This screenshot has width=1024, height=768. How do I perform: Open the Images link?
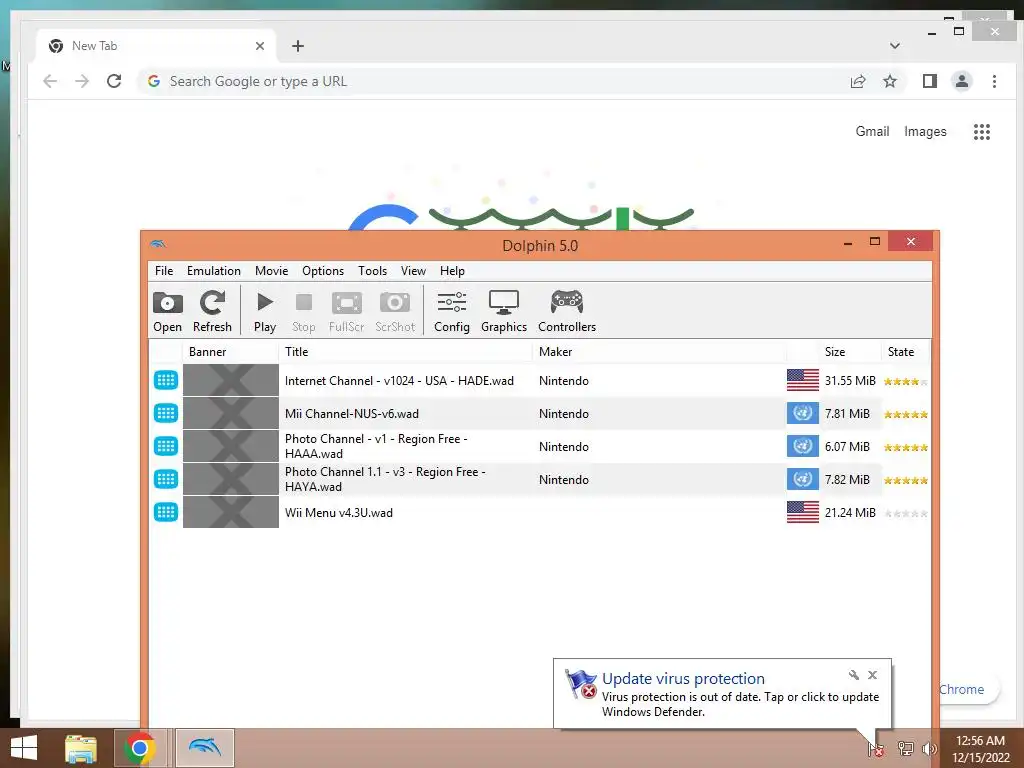click(925, 131)
